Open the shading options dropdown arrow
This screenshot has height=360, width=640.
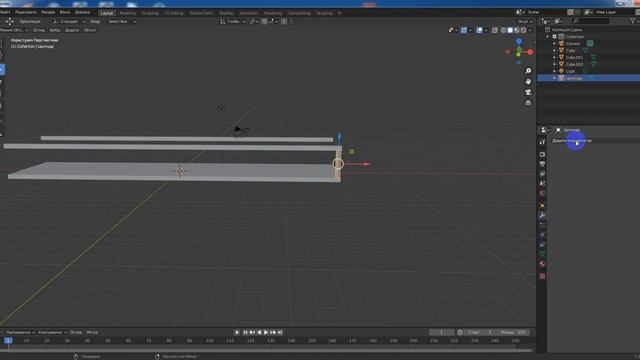(530, 30)
